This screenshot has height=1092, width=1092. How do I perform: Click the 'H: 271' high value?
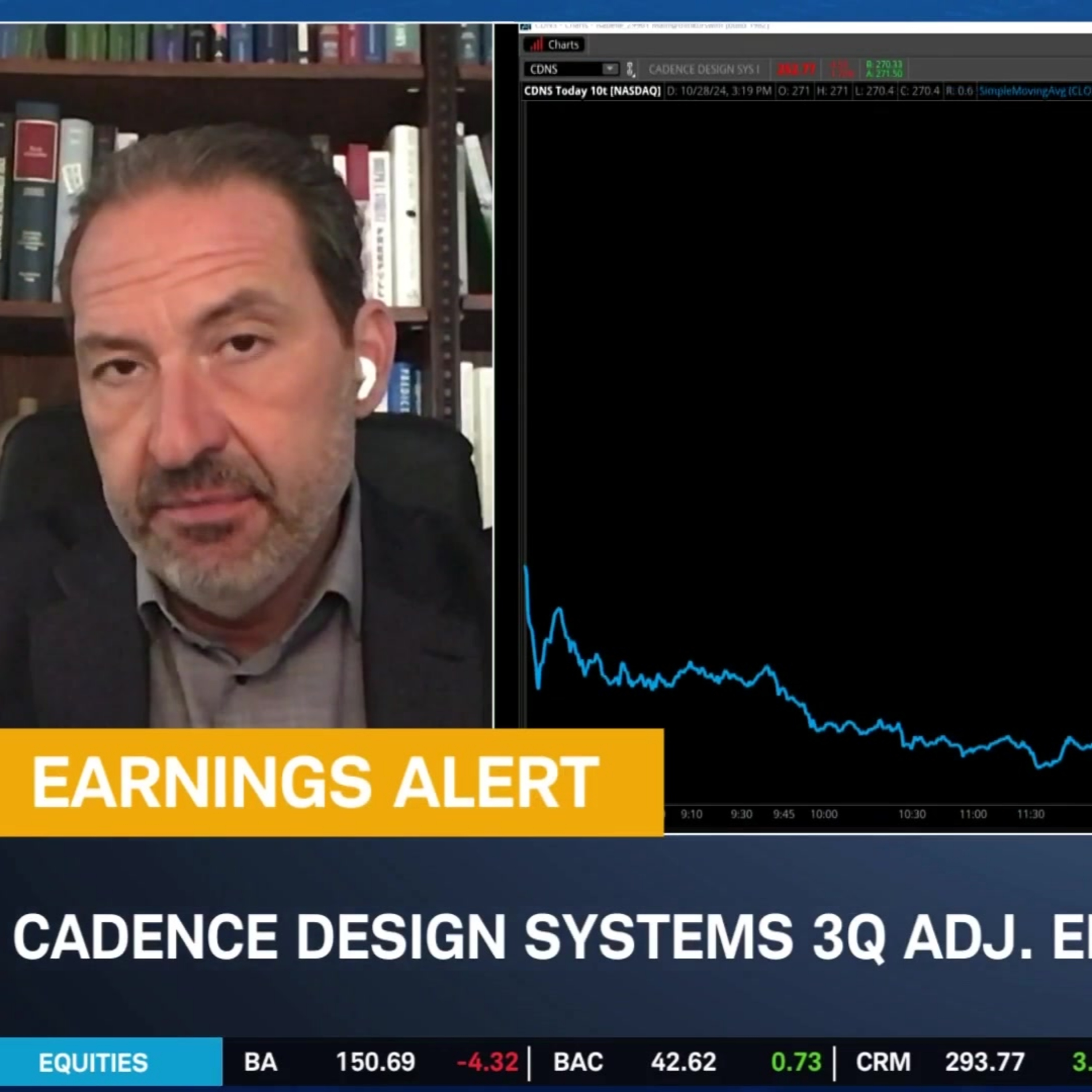point(832,91)
